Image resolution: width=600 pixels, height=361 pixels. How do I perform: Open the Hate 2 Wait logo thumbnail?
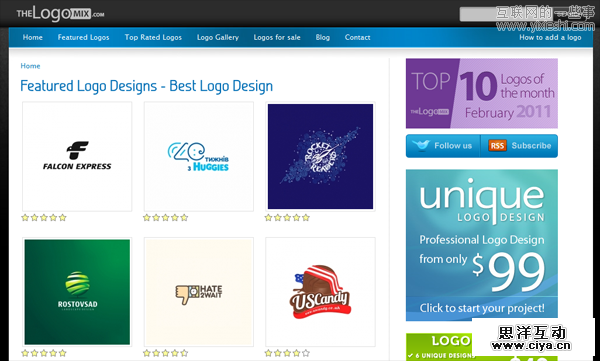pyautogui.click(x=199, y=292)
